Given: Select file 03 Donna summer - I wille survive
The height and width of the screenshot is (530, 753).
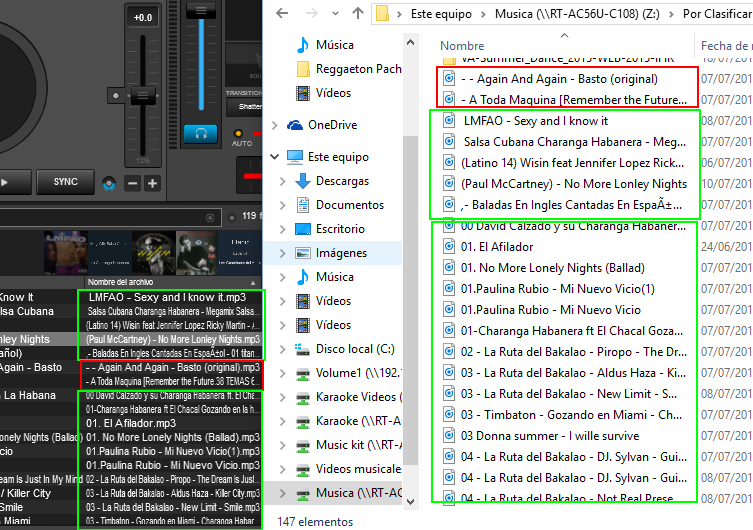Looking at the screenshot, I should pos(550,436).
